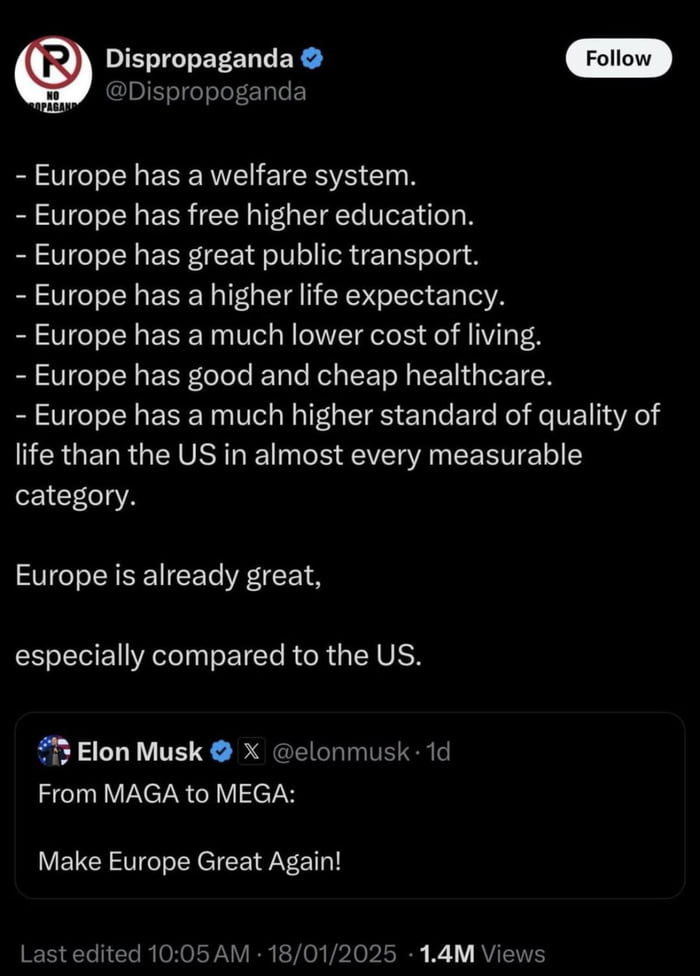Click 'Make Europe Great Again!' quoted text
The image size is (700, 976).
tap(191, 861)
